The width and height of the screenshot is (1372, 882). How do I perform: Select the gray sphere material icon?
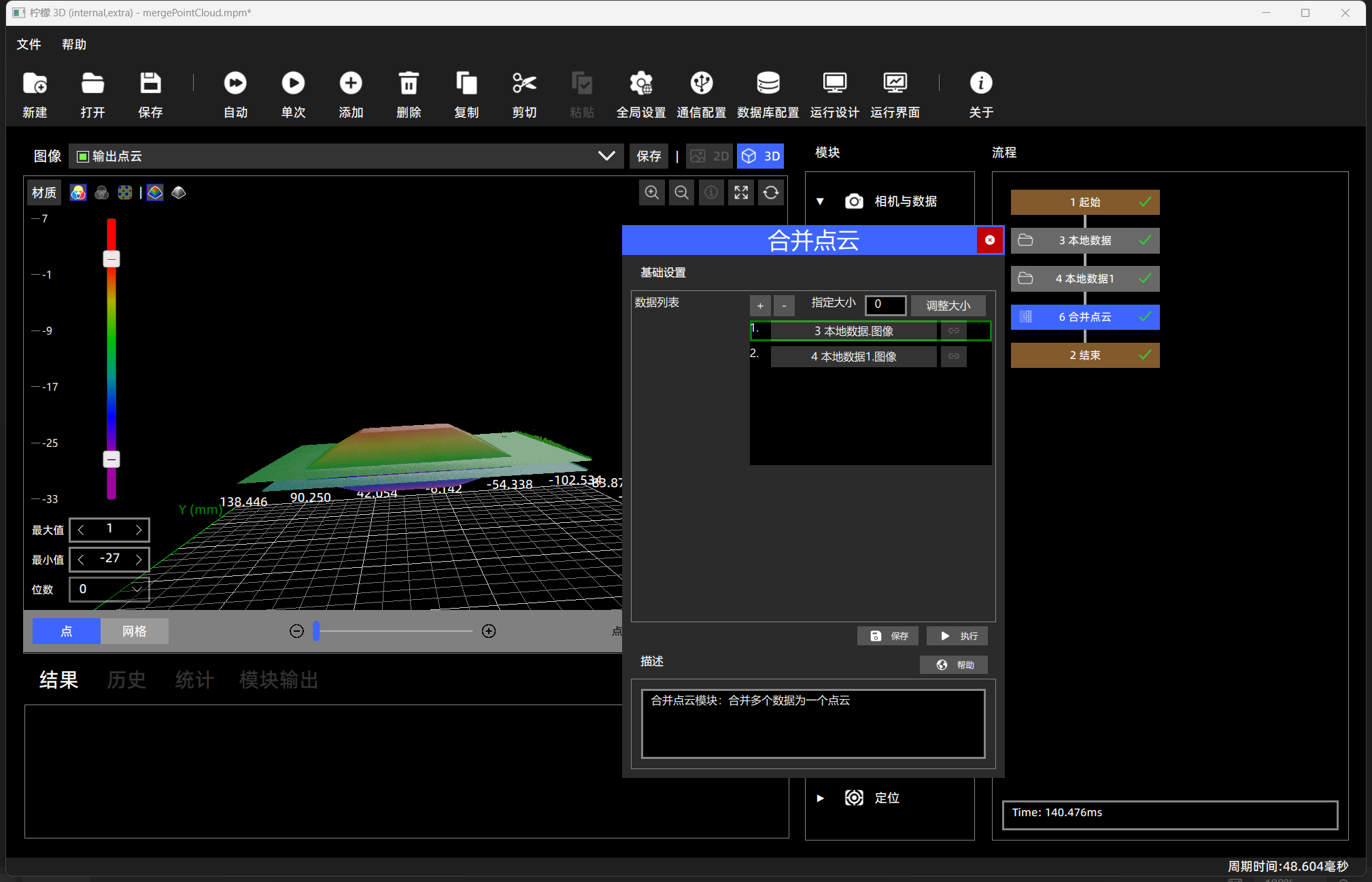101,192
